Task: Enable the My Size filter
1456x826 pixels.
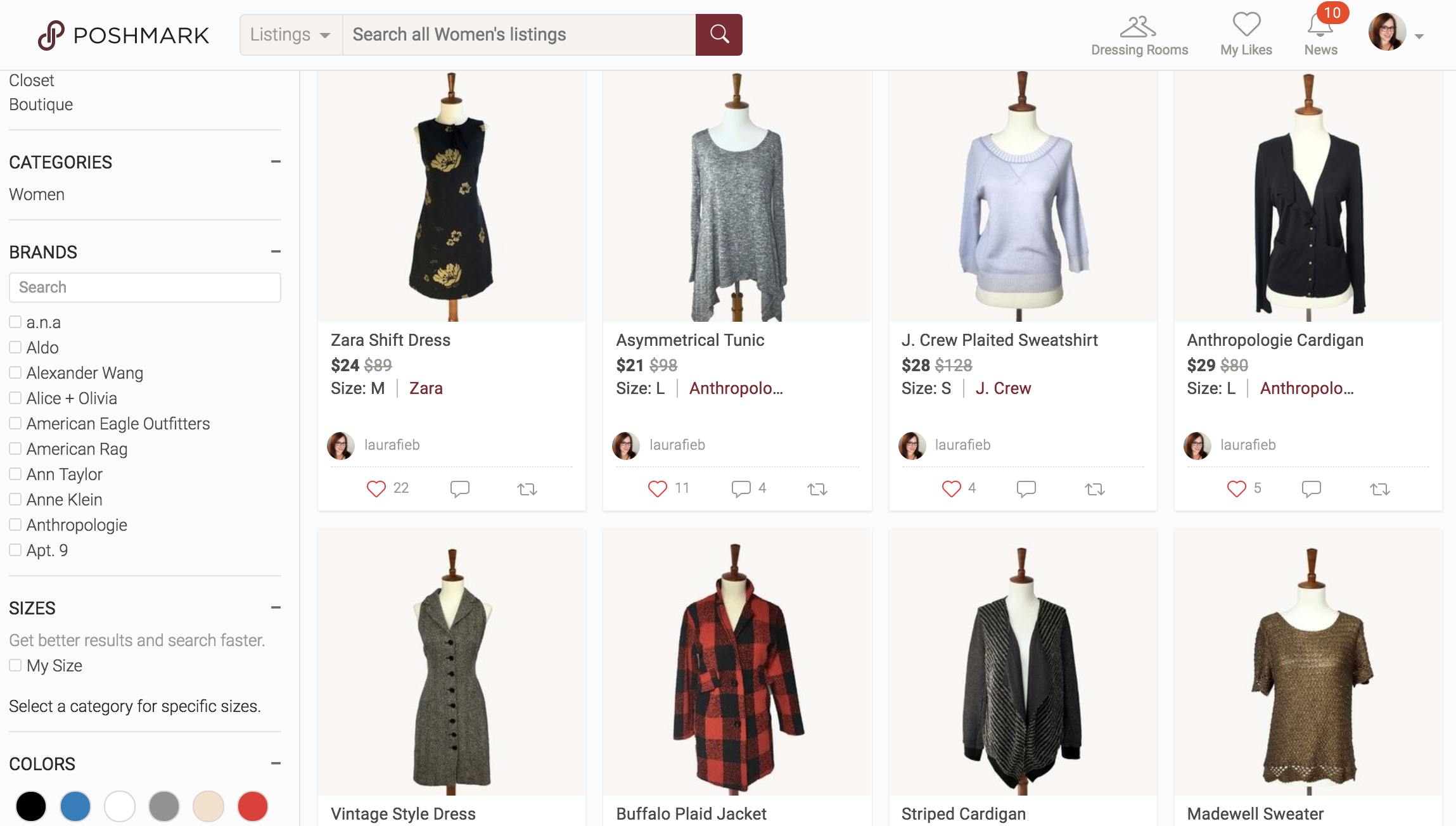Action: tap(14, 665)
